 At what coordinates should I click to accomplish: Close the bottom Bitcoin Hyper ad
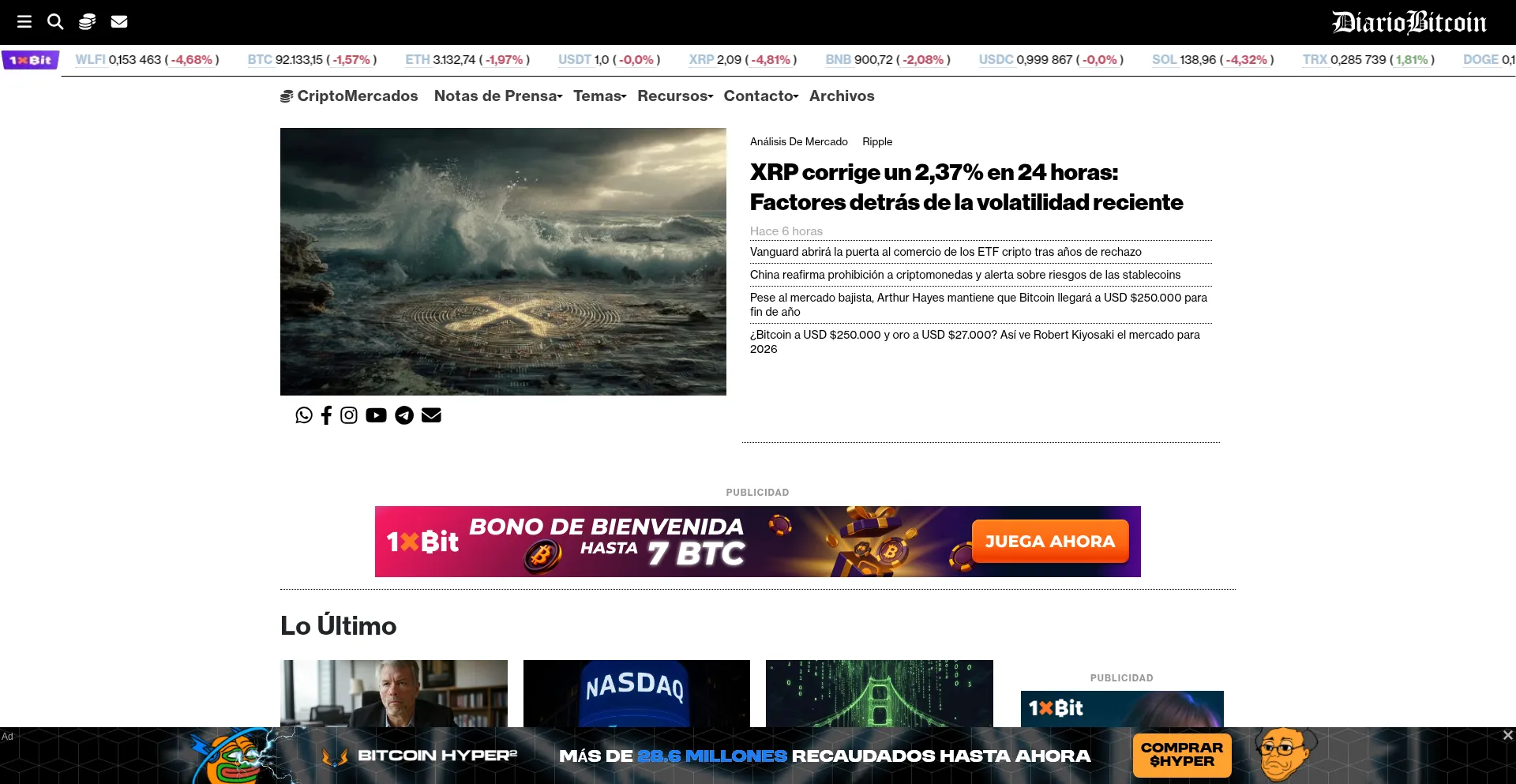1507,735
